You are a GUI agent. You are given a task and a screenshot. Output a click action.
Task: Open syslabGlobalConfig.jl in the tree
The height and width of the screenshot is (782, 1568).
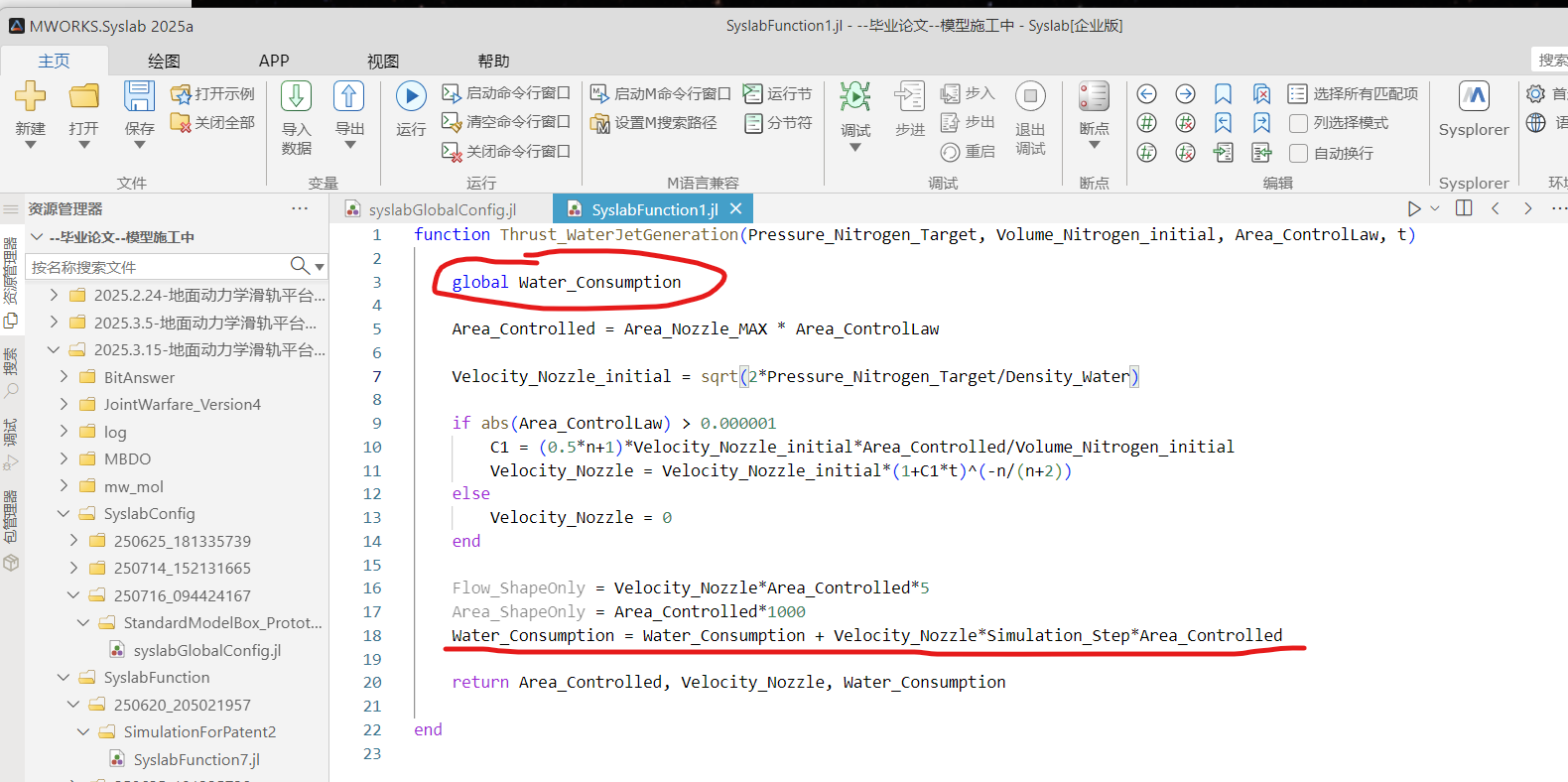coord(207,650)
